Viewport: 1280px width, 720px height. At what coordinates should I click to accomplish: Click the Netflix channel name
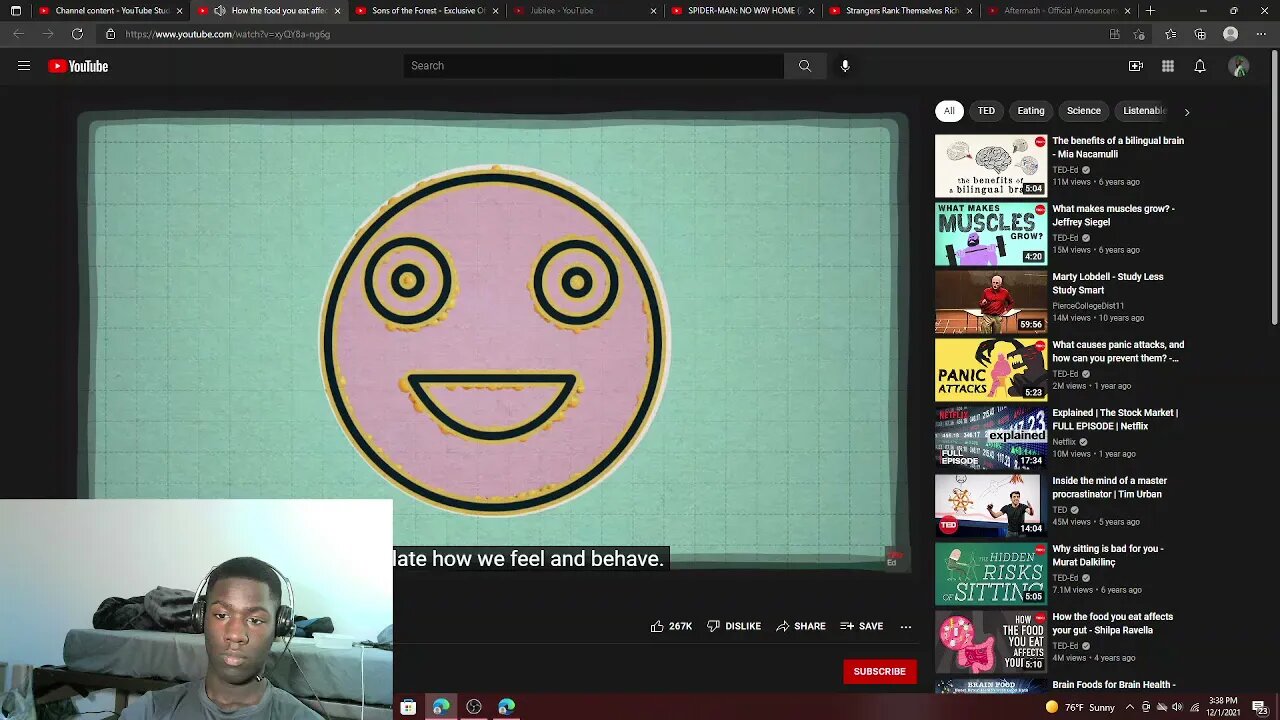(x=1064, y=442)
